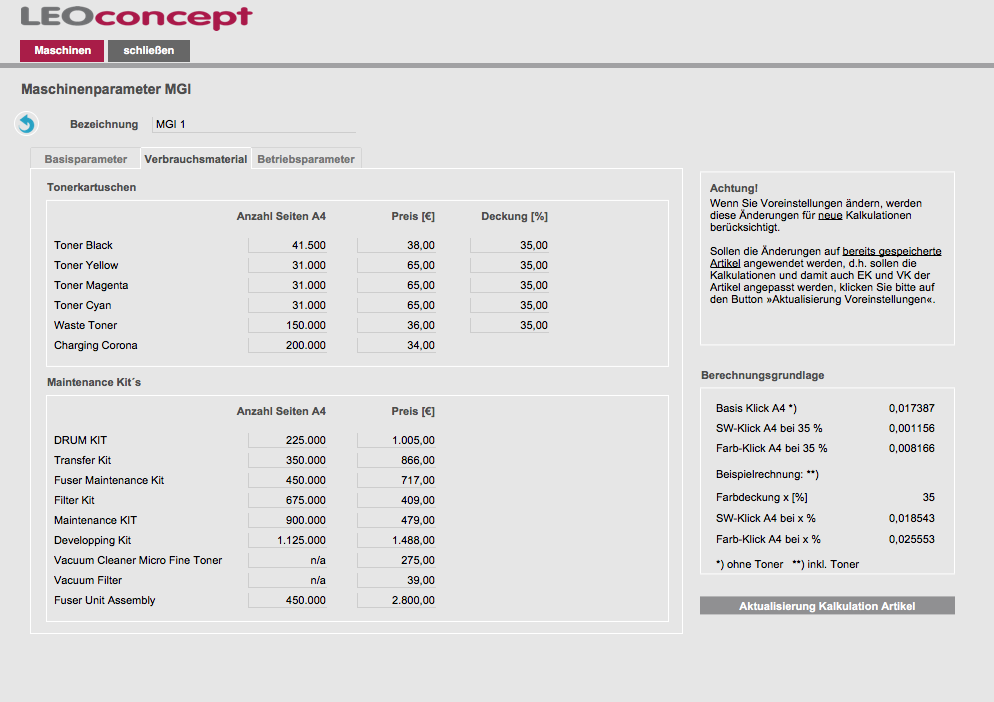Edit Toner Yellow price field
The width and height of the screenshot is (994, 702).
(x=396, y=265)
